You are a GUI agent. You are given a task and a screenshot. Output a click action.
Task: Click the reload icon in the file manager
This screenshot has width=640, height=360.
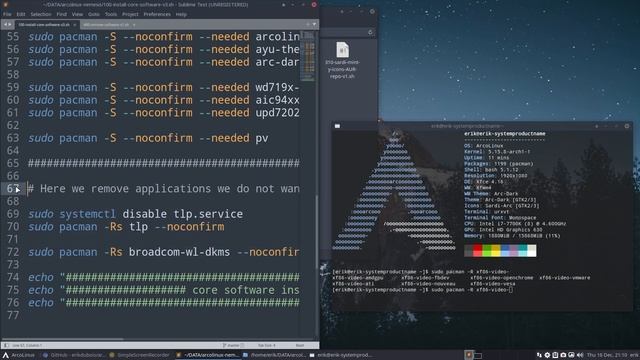point(370,32)
